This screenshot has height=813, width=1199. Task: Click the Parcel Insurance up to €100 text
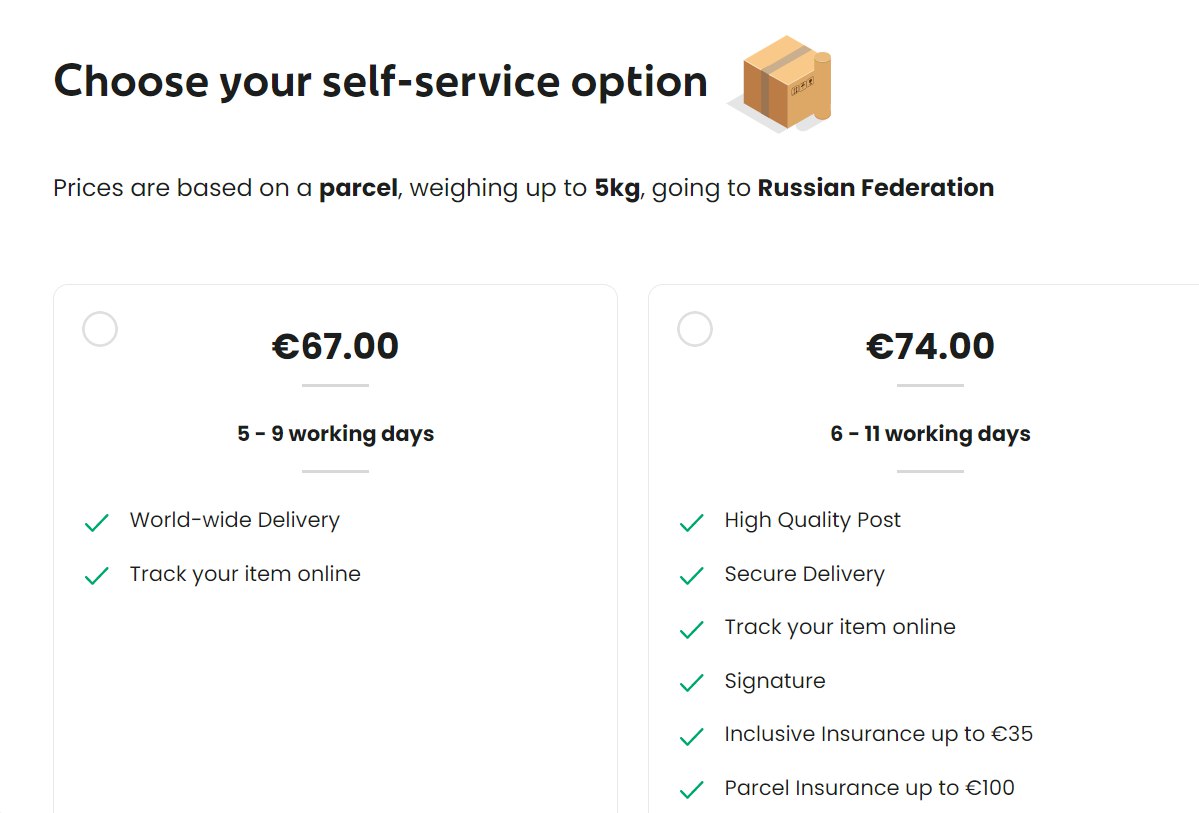point(869,788)
